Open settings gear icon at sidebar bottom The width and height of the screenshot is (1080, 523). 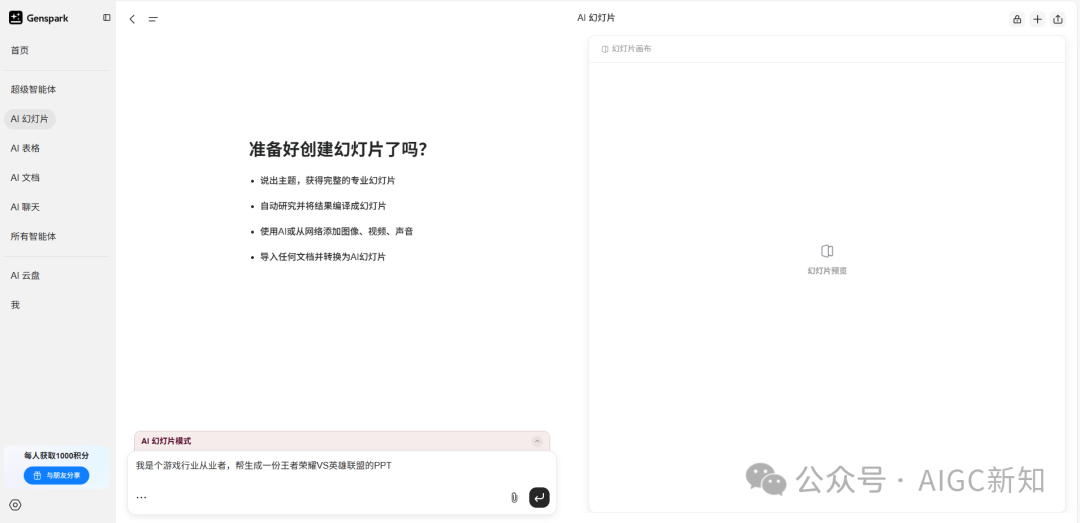click(15, 505)
